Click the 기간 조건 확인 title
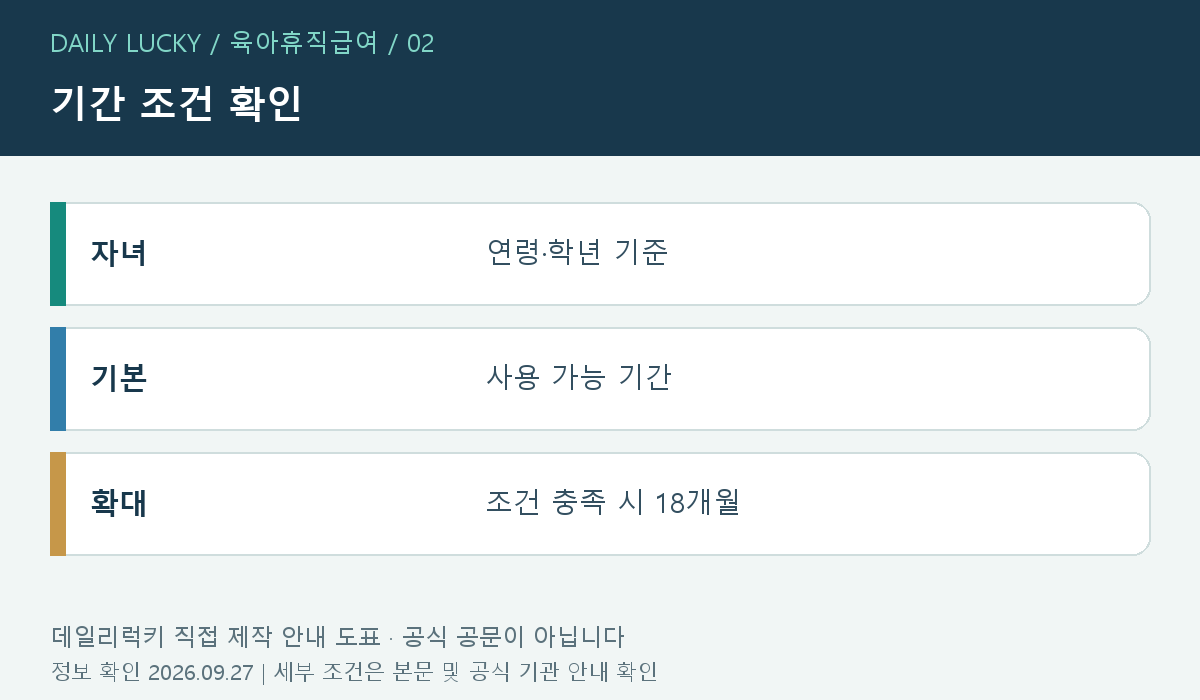 (x=176, y=104)
